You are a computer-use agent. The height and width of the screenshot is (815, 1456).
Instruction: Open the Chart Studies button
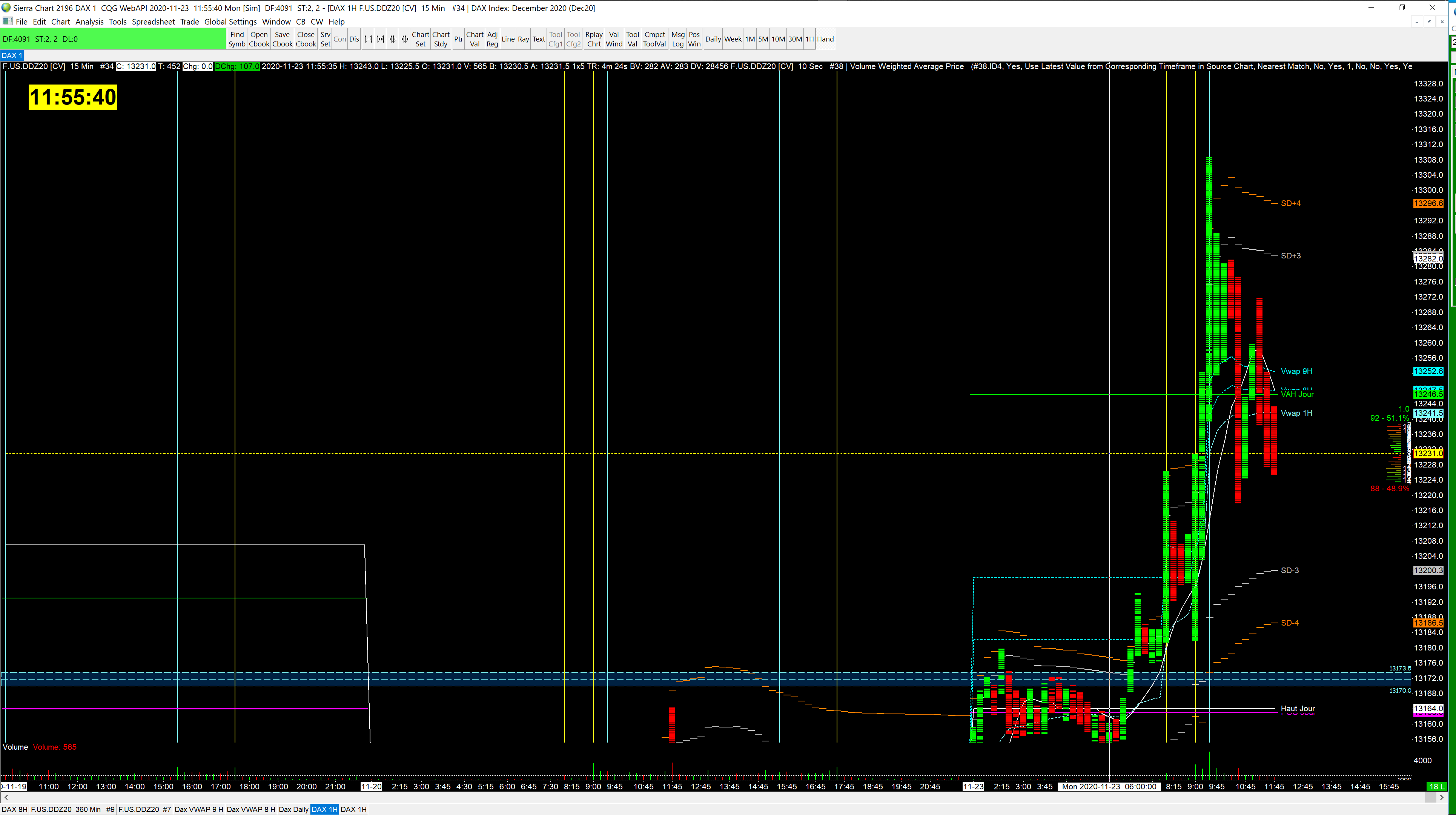coord(441,39)
